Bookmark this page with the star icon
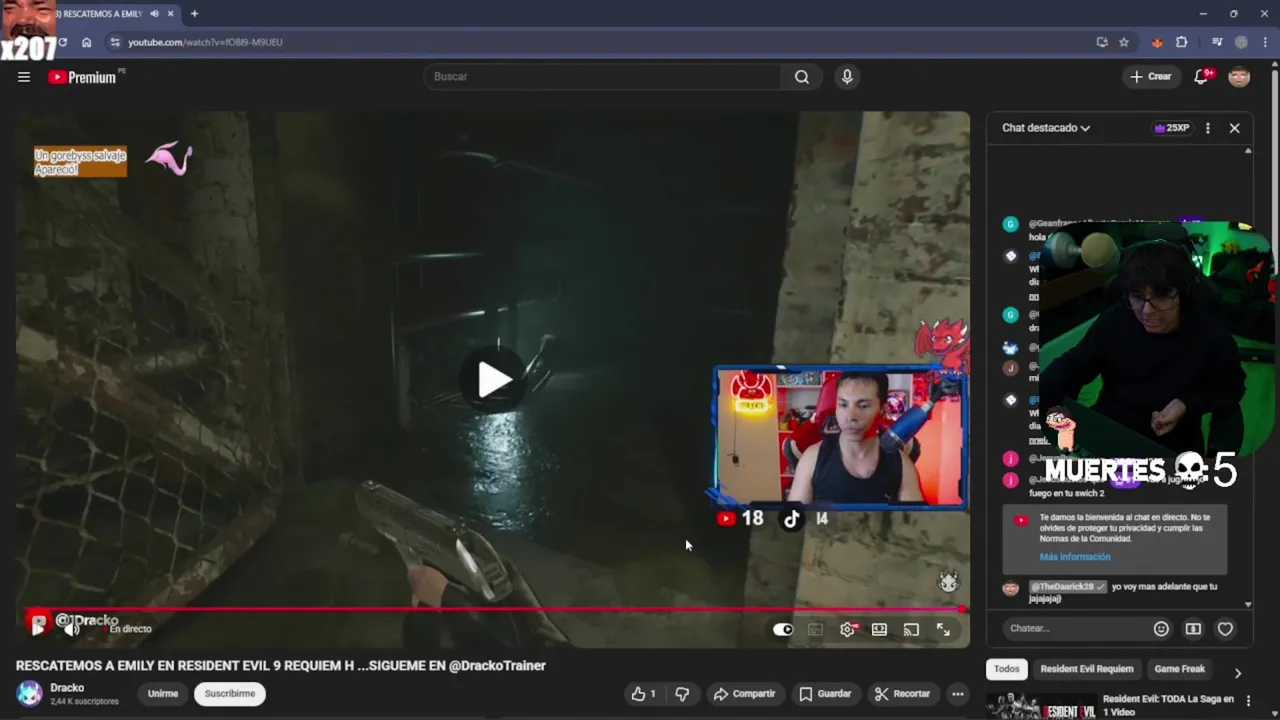Viewport: 1280px width, 720px height. tap(1124, 42)
